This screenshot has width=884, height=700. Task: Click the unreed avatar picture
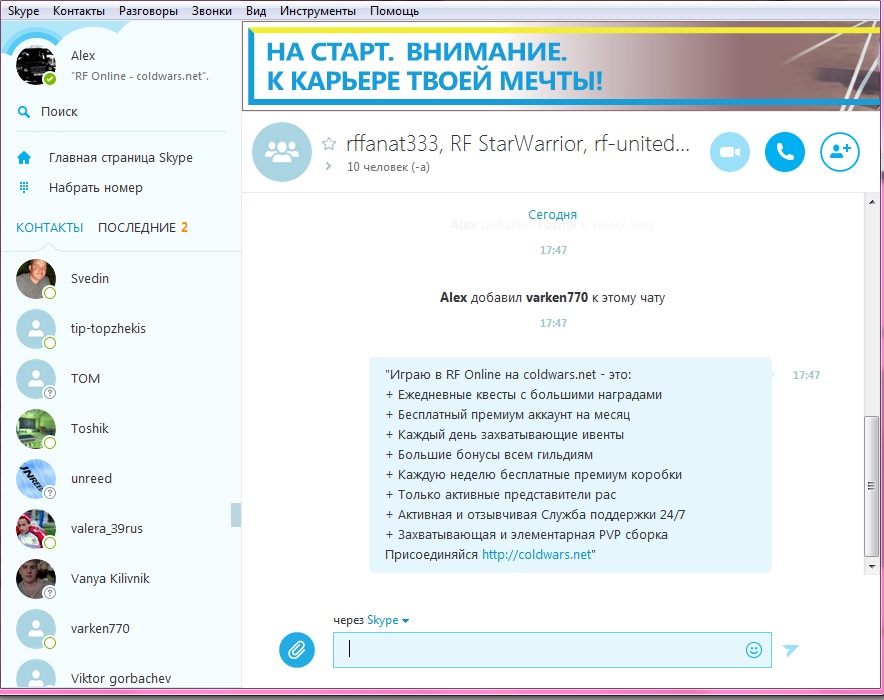coord(36,479)
